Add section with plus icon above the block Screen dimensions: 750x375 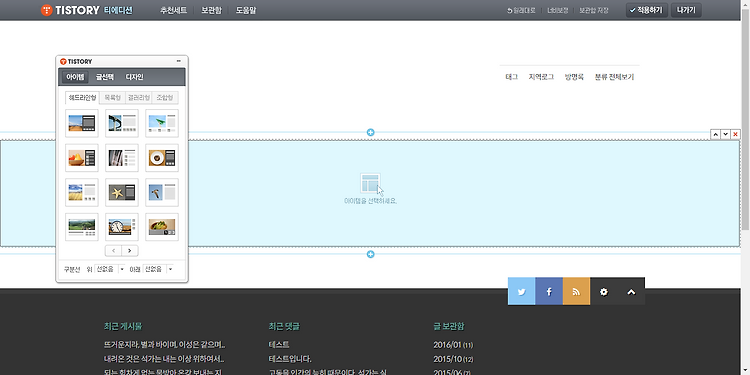click(x=370, y=132)
